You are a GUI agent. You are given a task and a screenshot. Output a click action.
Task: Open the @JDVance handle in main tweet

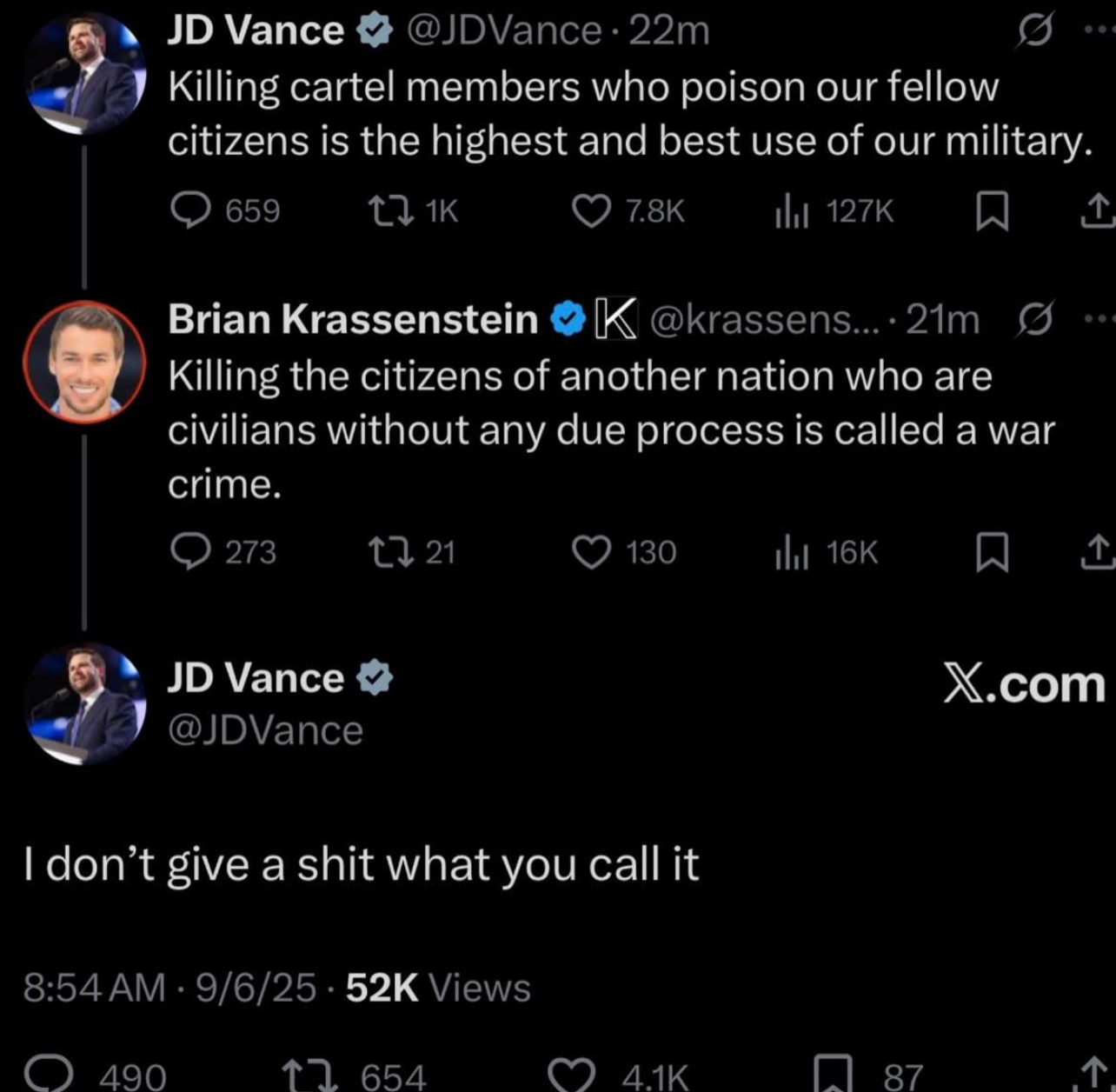tap(265, 730)
